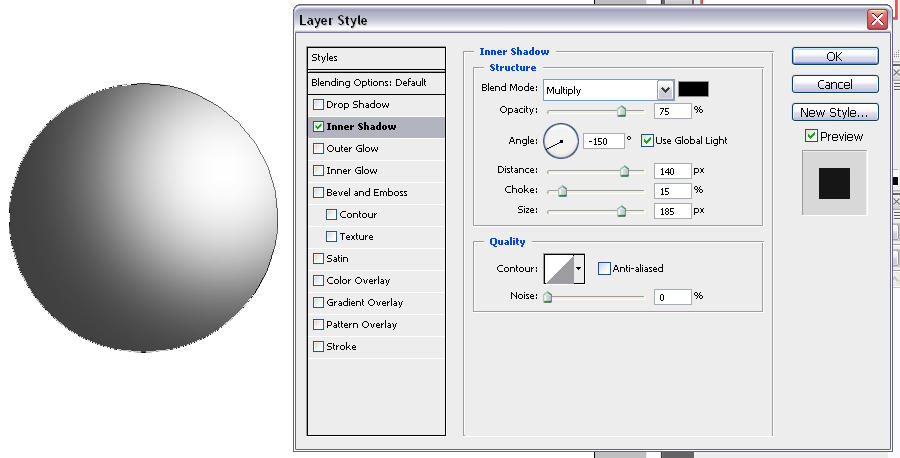Uncheck the Preview checkbox
This screenshot has height=458, width=900.
pyautogui.click(x=811, y=136)
